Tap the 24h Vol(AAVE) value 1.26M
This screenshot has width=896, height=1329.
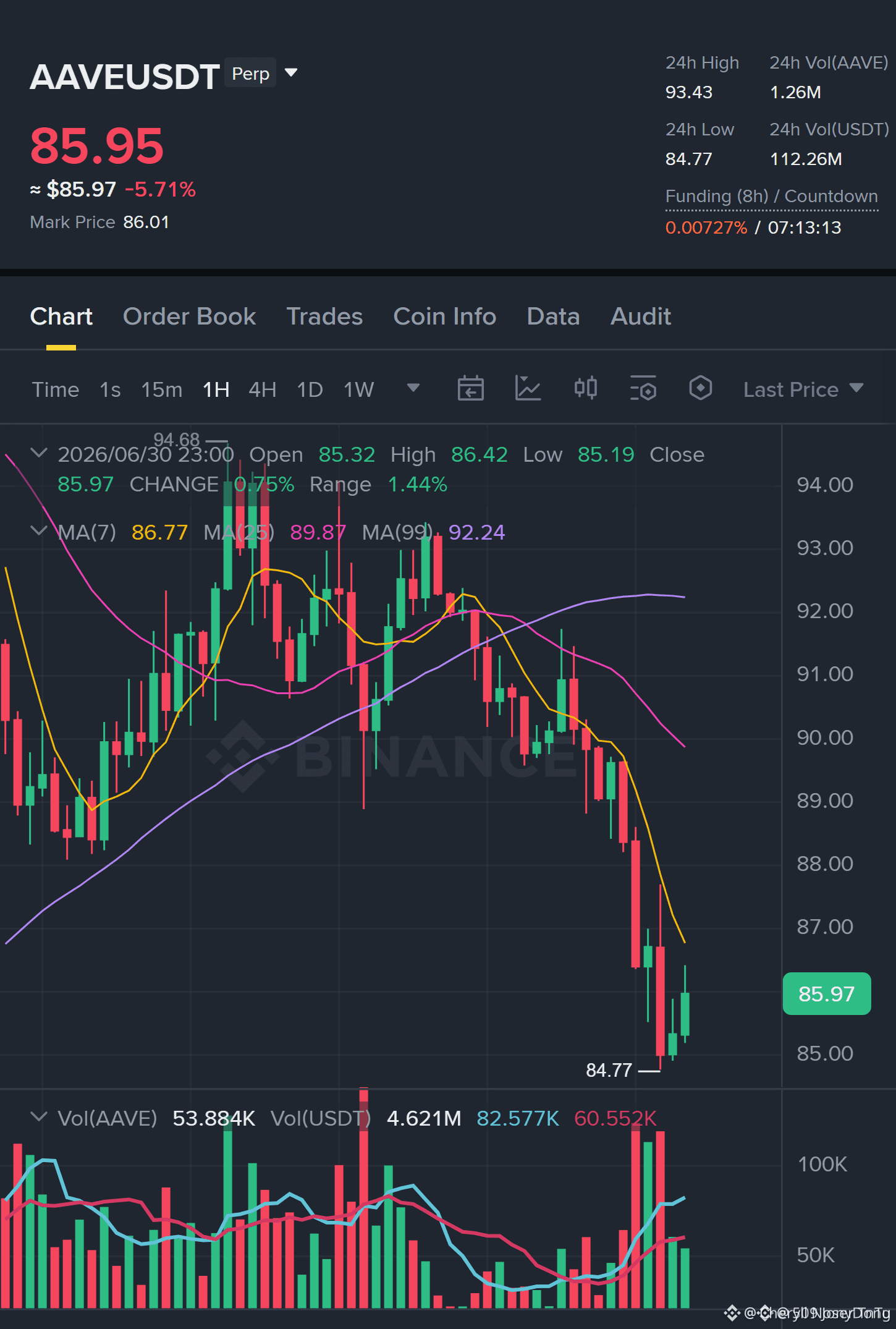pyautogui.click(x=795, y=92)
